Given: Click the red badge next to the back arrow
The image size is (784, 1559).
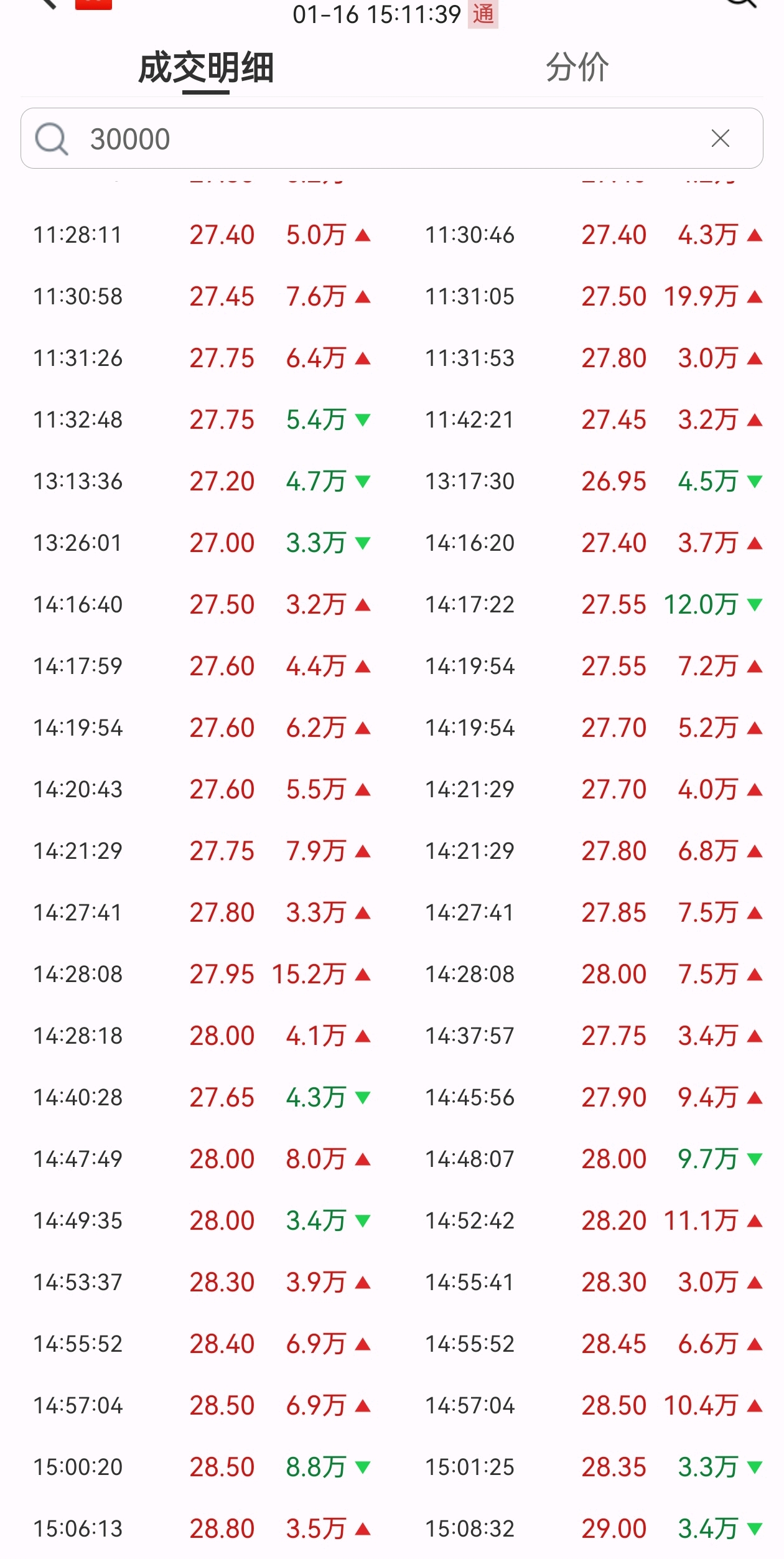Looking at the screenshot, I should (x=93, y=4).
